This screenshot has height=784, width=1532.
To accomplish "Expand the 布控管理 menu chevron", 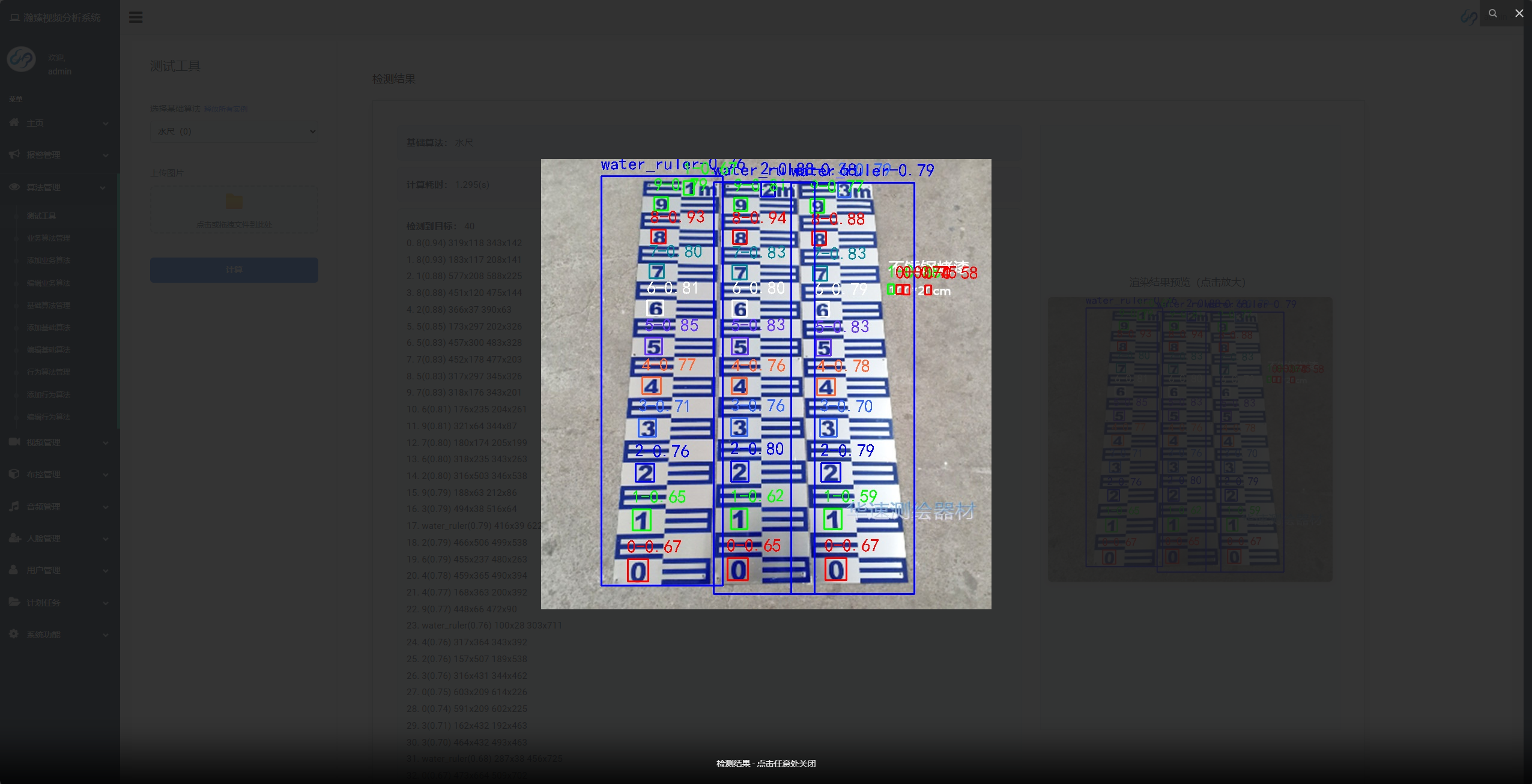I will click(106, 475).
